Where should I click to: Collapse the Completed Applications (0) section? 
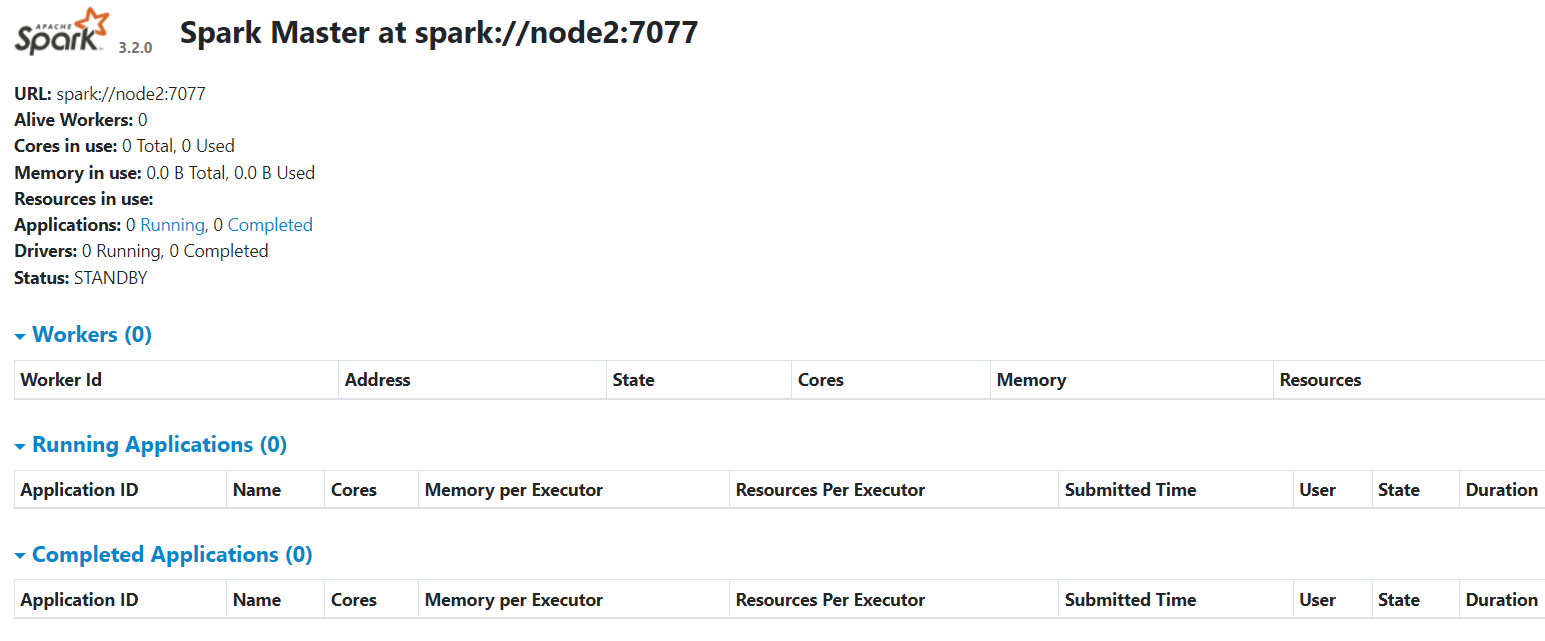[x=163, y=554]
